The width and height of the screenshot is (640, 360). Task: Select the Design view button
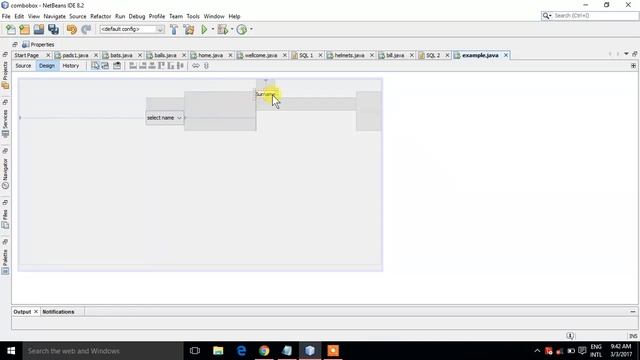pos(47,66)
